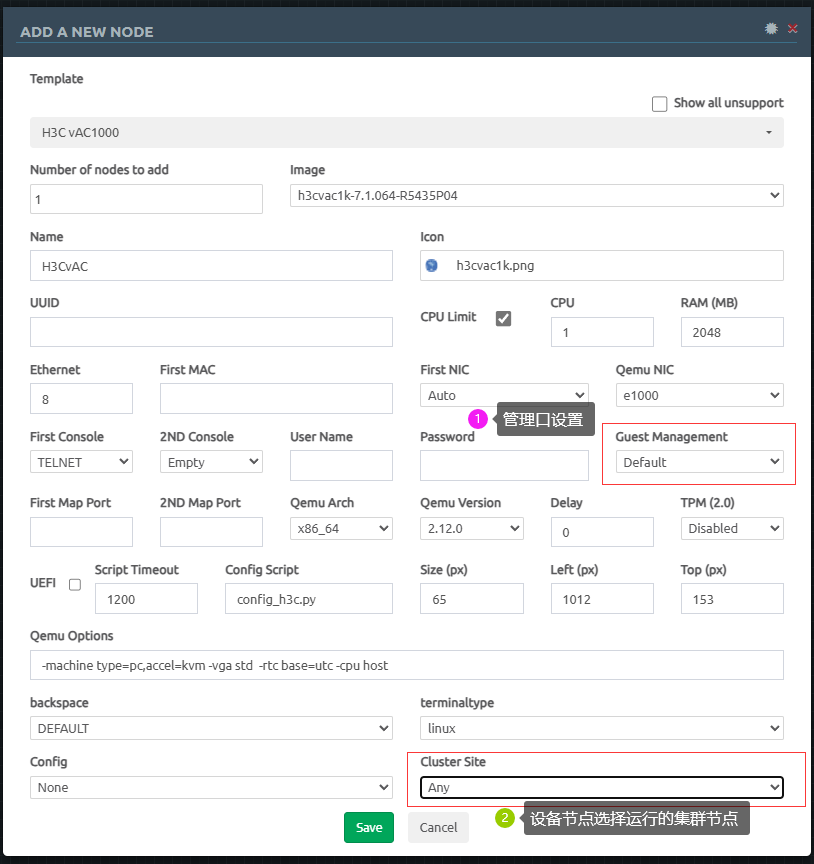Click the Size (px) field
This screenshot has width=814, height=864.
pyautogui.click(x=472, y=598)
